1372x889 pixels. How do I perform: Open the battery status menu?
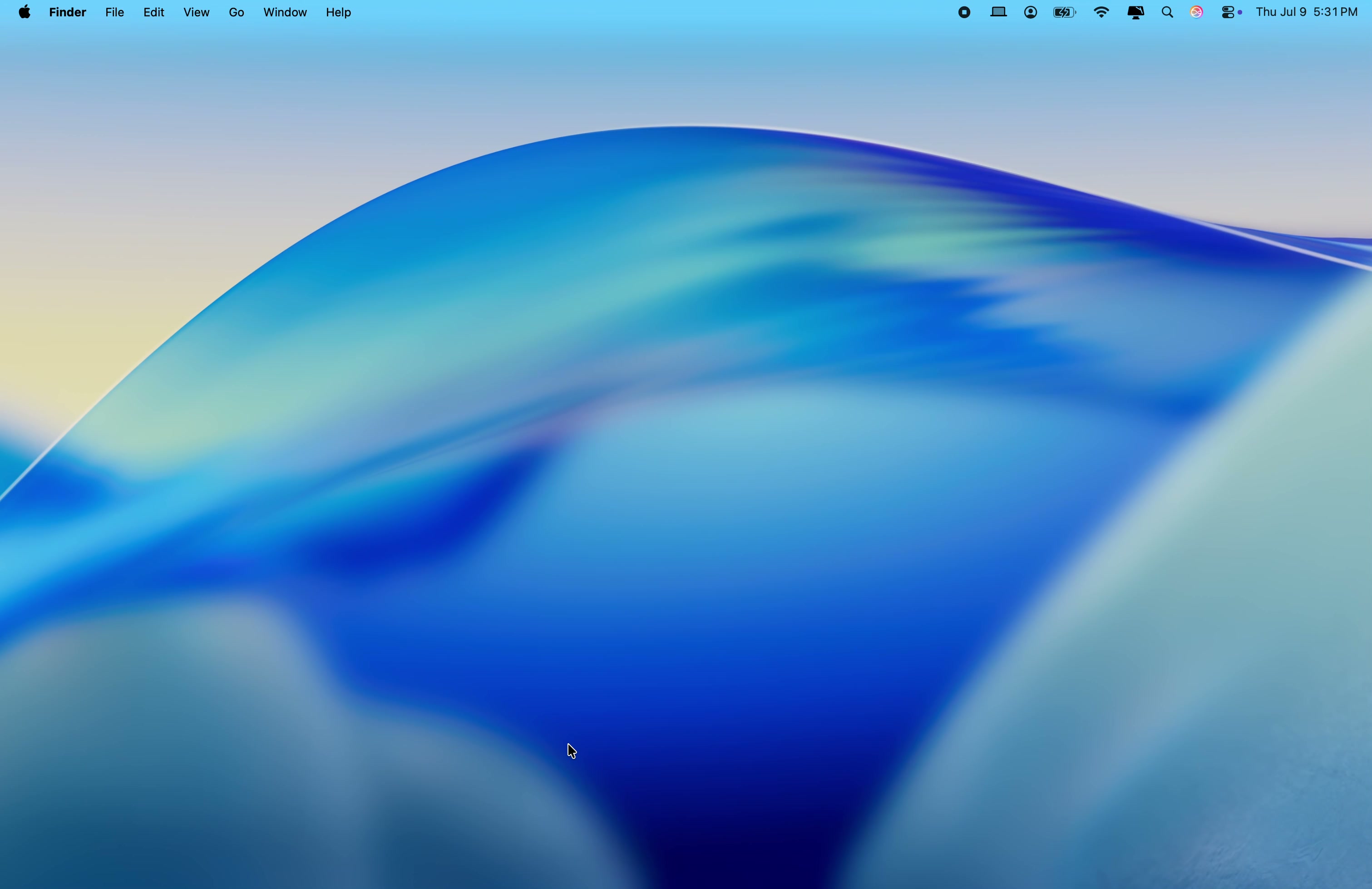point(1064,12)
